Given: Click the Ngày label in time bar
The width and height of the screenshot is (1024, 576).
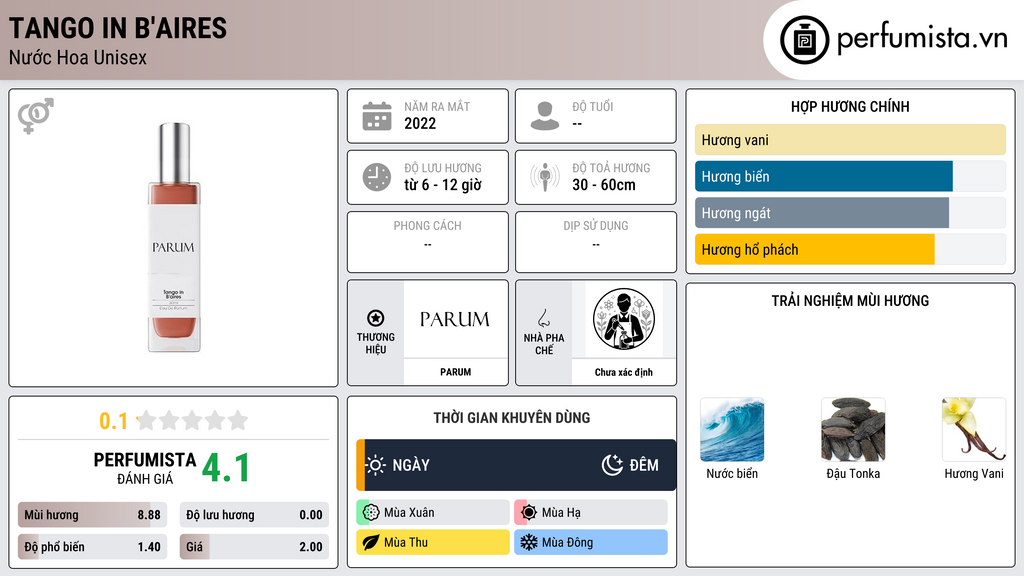Looking at the screenshot, I should 411,465.
